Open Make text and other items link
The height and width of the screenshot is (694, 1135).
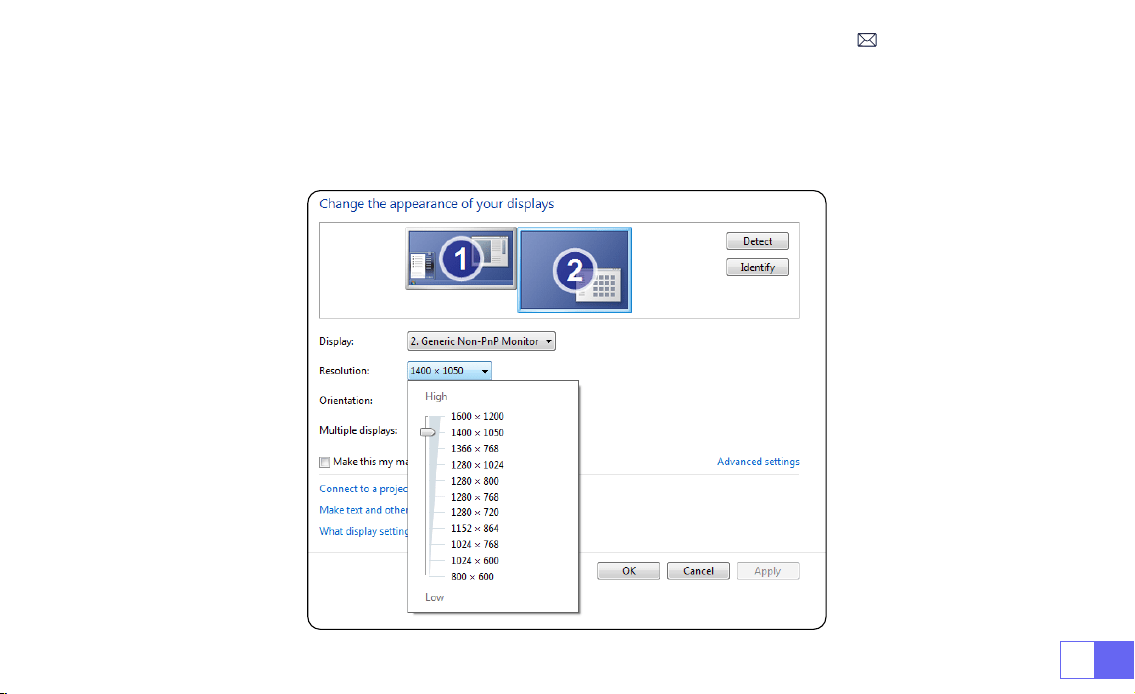[x=363, y=510]
